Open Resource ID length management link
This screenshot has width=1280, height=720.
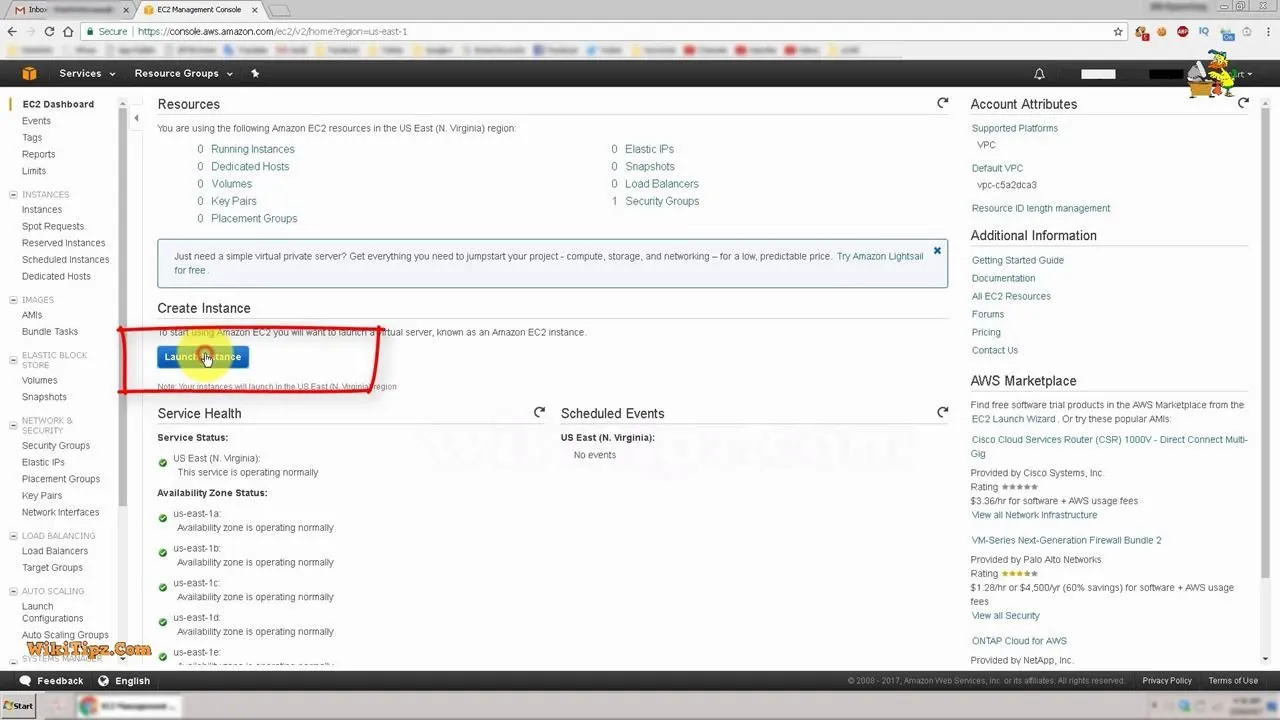click(1041, 208)
